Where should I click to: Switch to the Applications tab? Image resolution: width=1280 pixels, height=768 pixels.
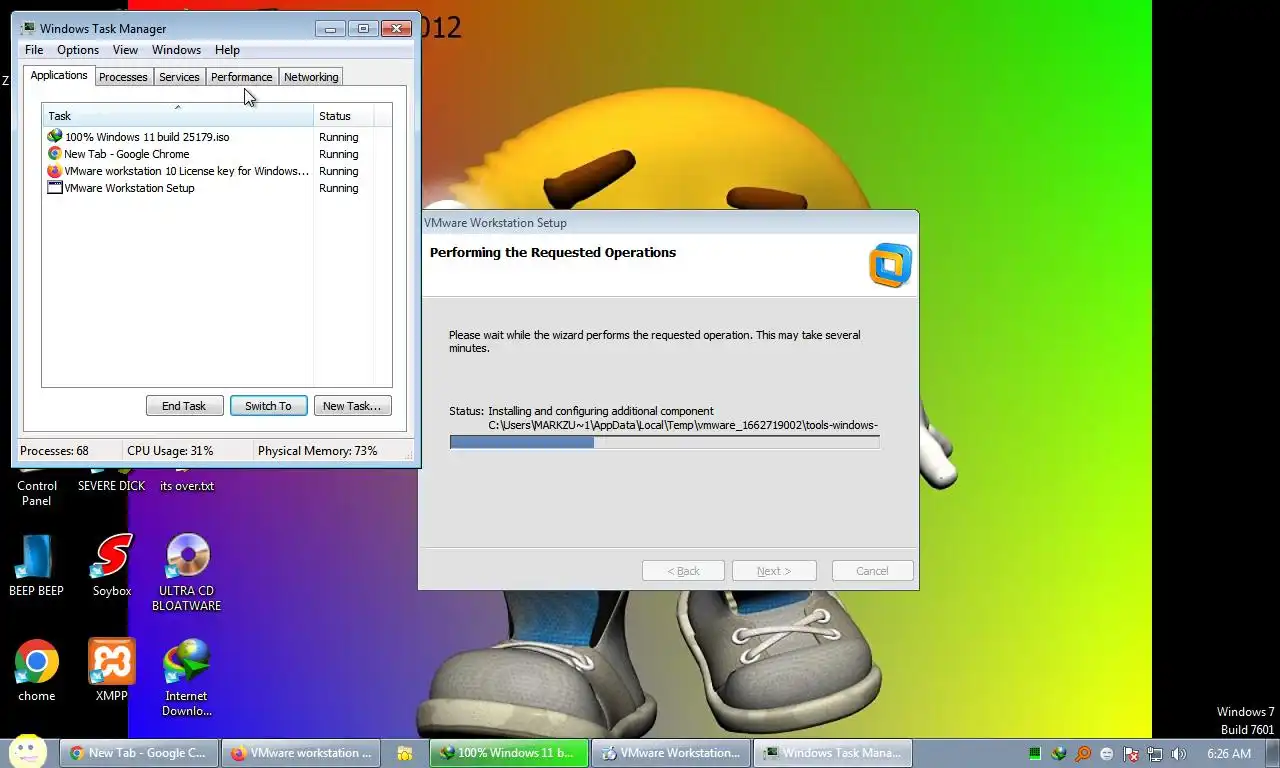[x=59, y=76]
